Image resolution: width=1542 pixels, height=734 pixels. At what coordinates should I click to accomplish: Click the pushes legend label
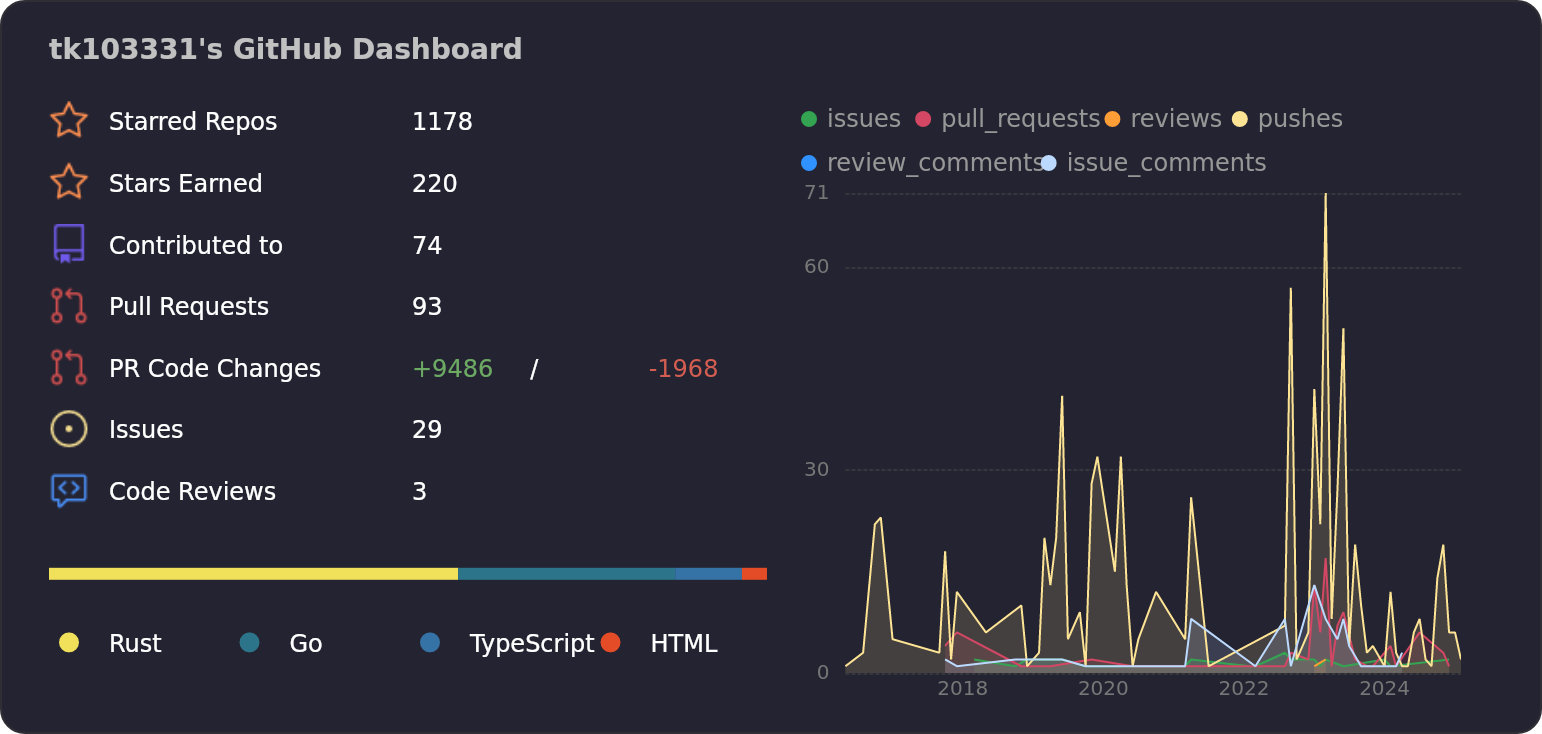pyautogui.click(x=1300, y=120)
